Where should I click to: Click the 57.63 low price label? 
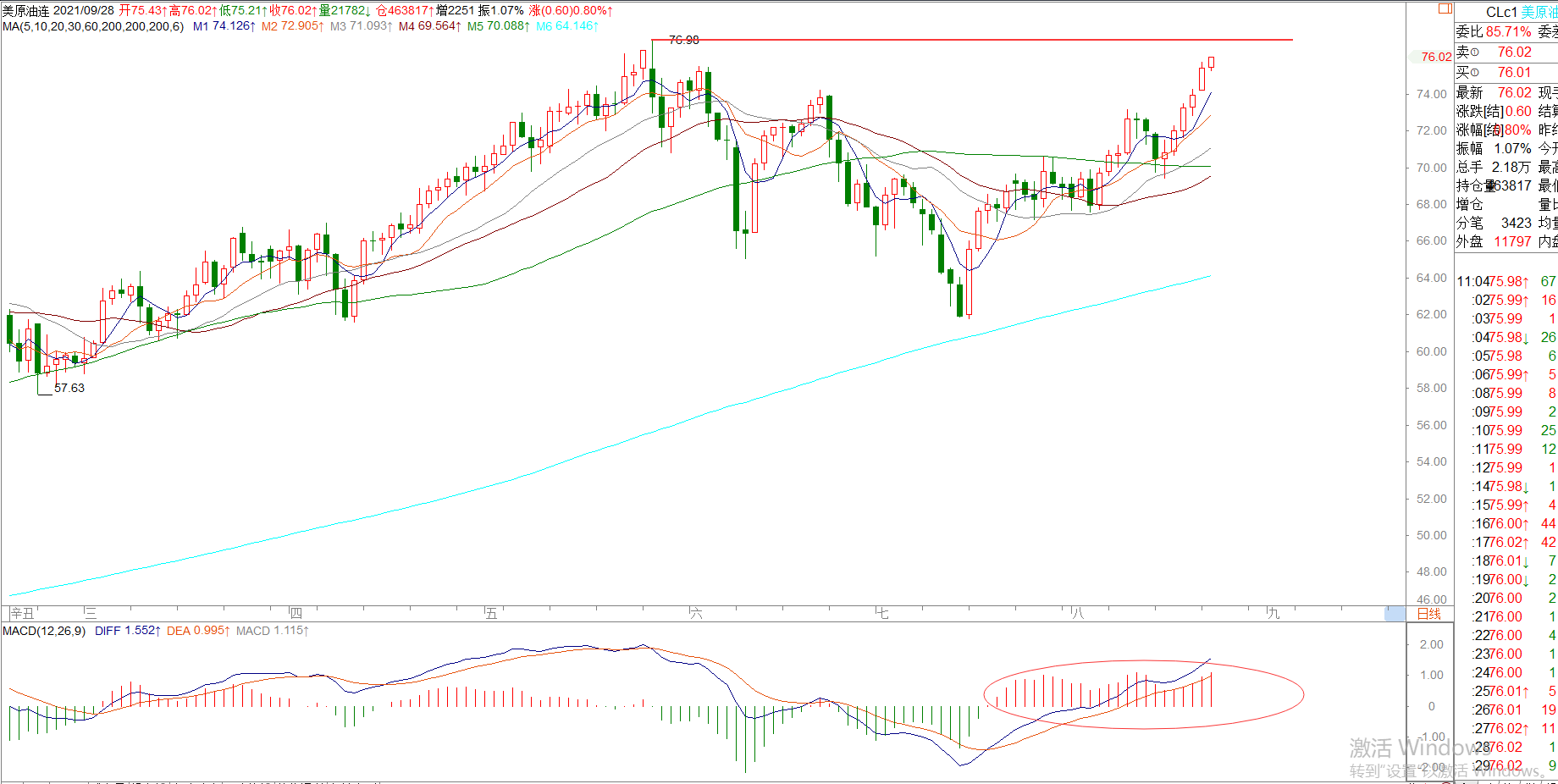(x=69, y=388)
